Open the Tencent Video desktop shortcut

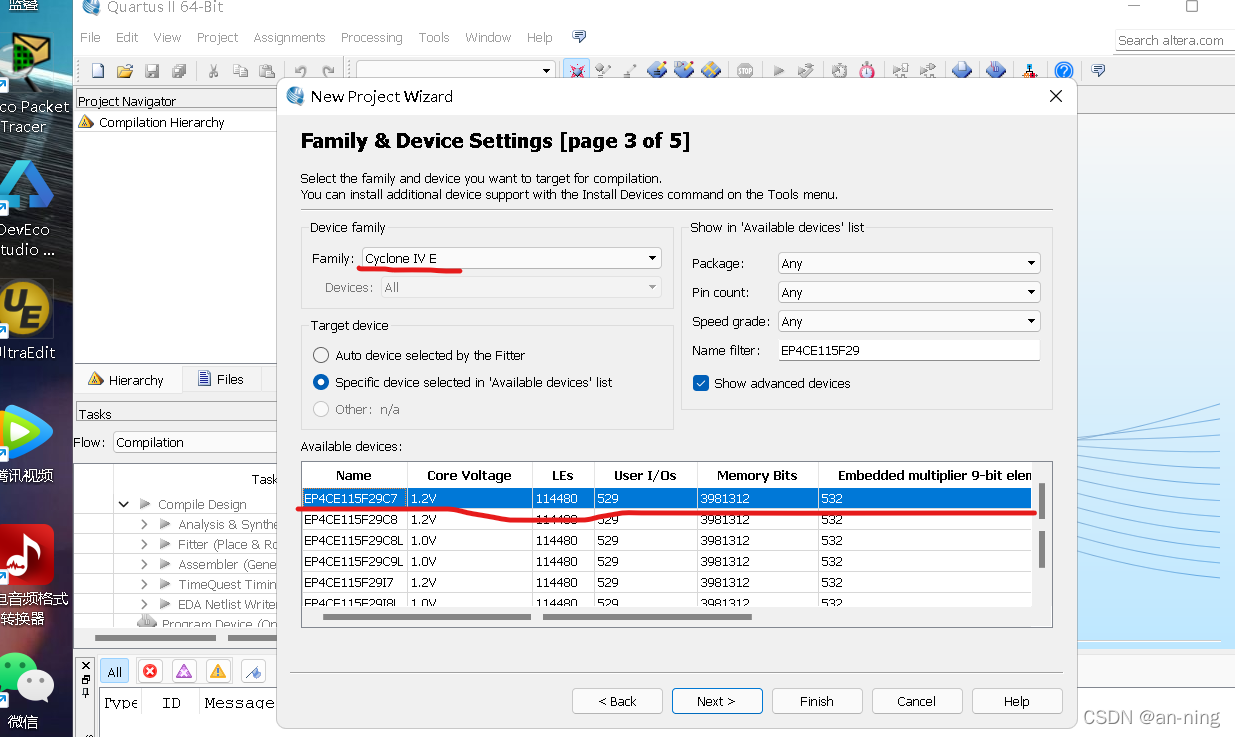(27, 442)
